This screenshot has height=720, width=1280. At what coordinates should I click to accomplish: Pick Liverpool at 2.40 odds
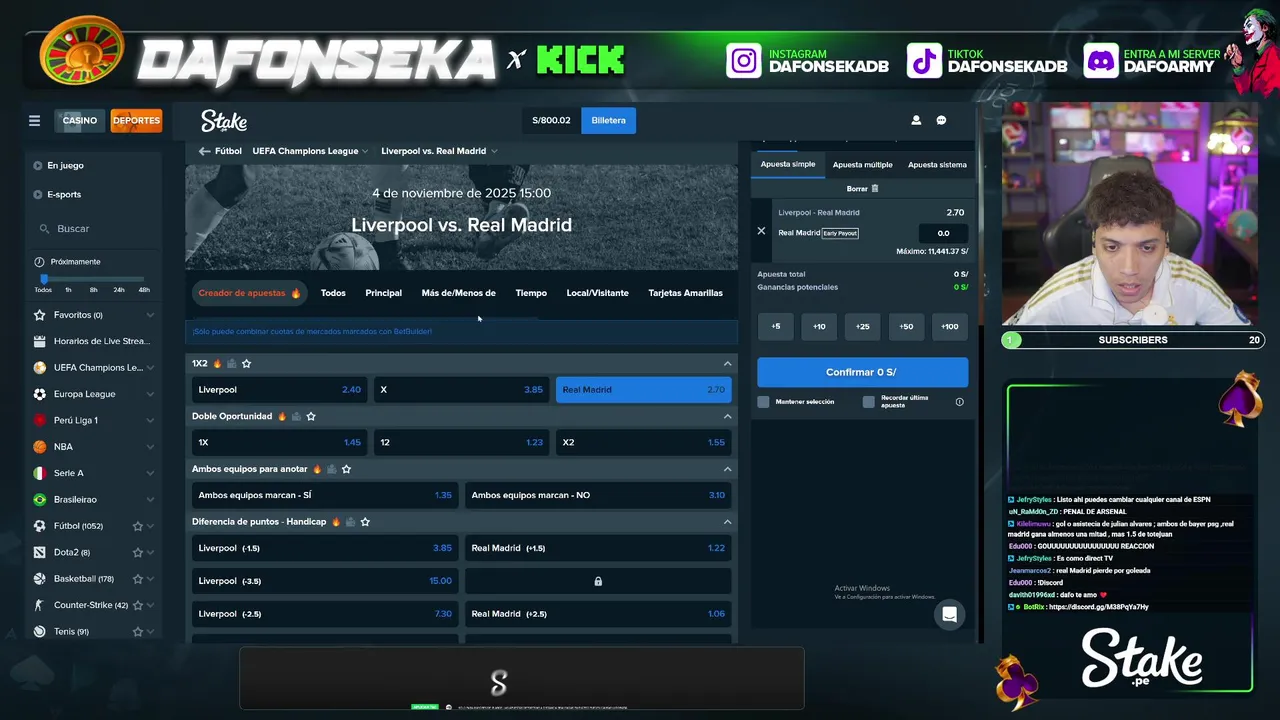tap(279, 390)
